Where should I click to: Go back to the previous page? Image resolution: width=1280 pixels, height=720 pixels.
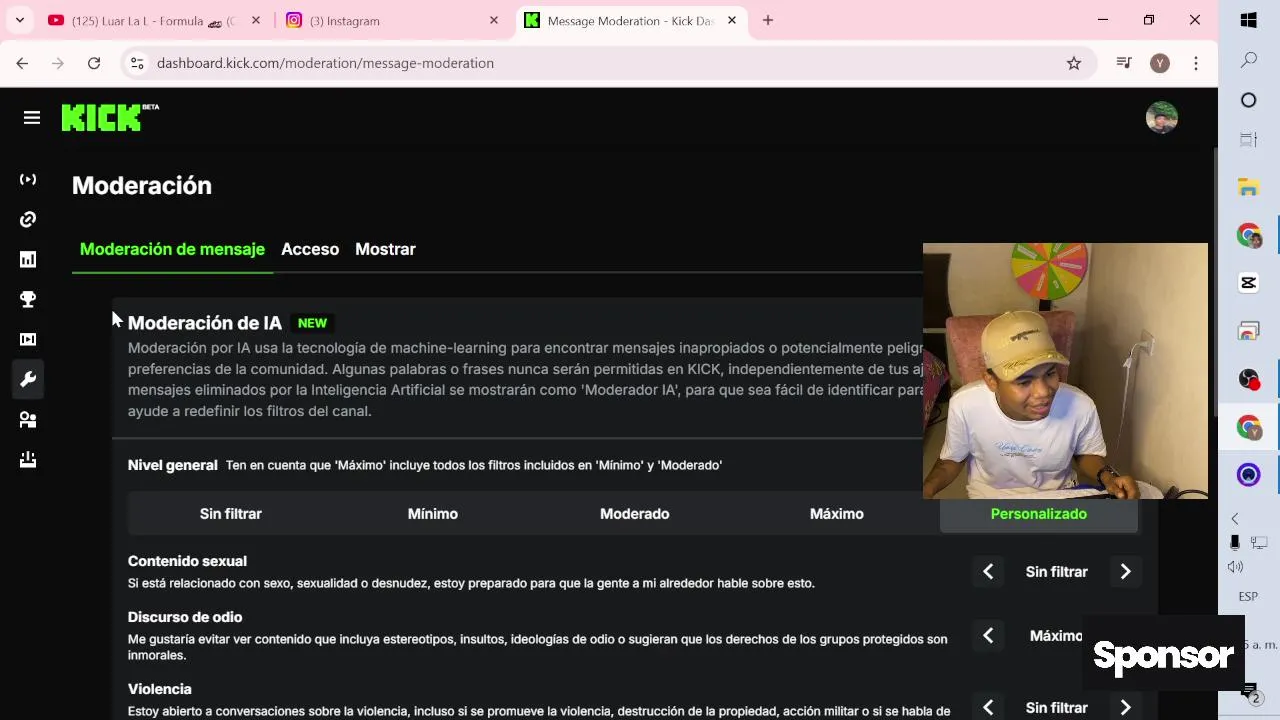tap(22, 63)
